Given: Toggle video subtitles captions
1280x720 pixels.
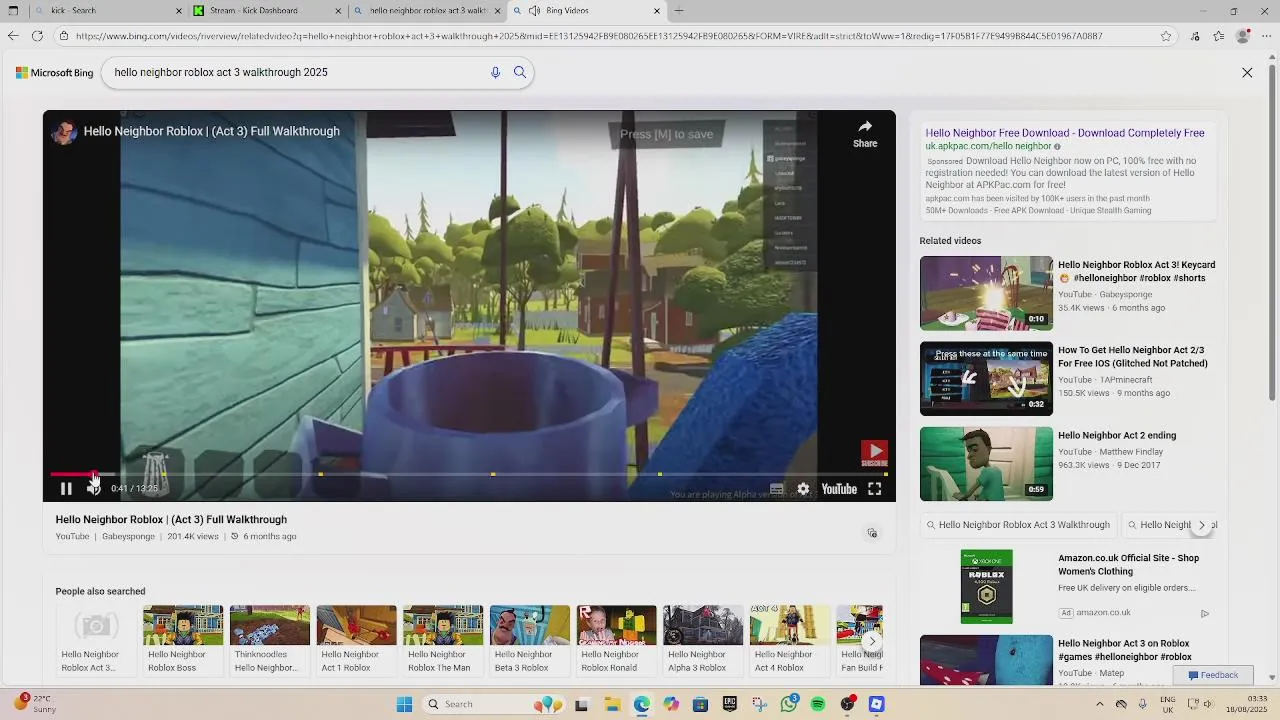Looking at the screenshot, I should tap(777, 489).
